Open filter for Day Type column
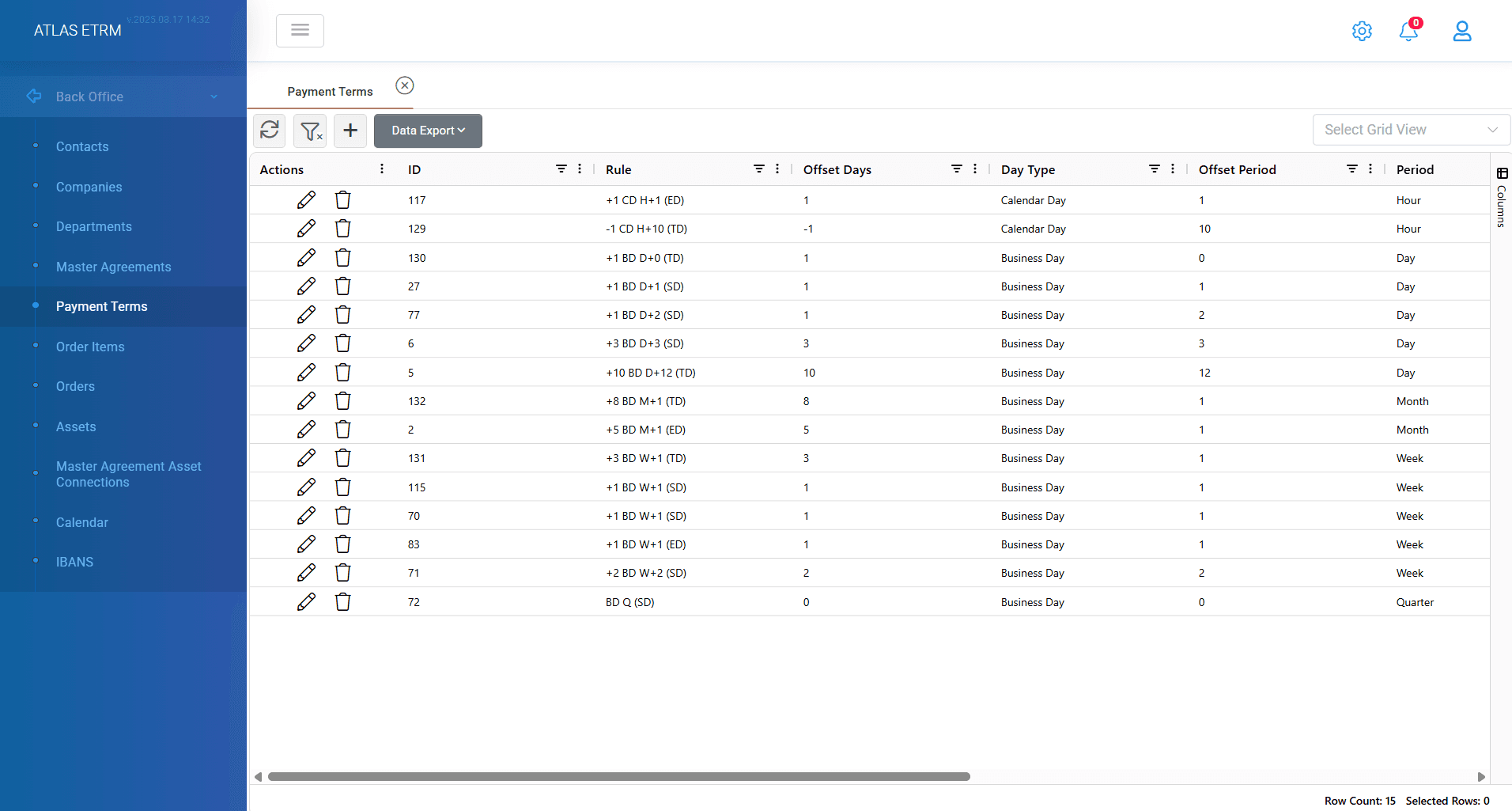 (1154, 169)
